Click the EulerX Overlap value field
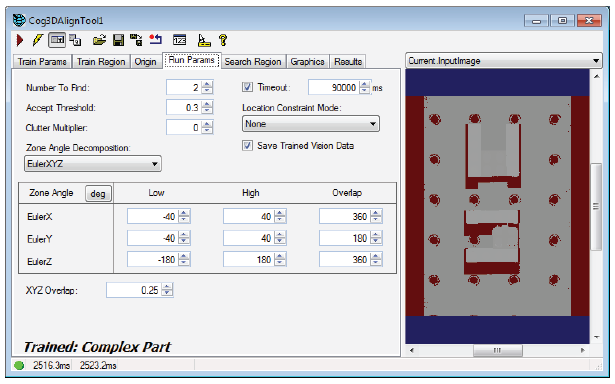The width and height of the screenshot is (615, 384). tap(345, 217)
